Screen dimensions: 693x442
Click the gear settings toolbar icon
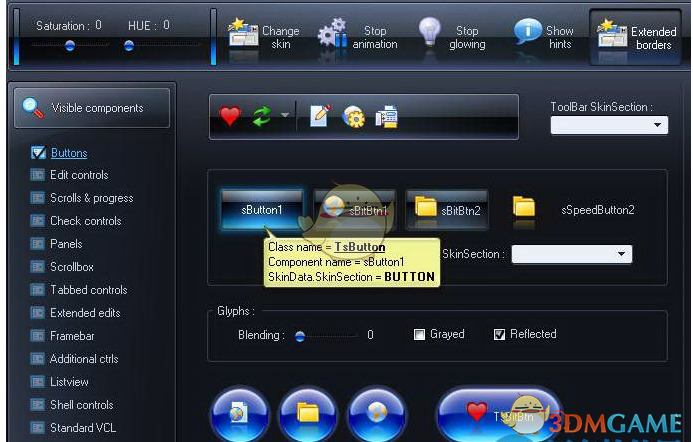point(353,117)
